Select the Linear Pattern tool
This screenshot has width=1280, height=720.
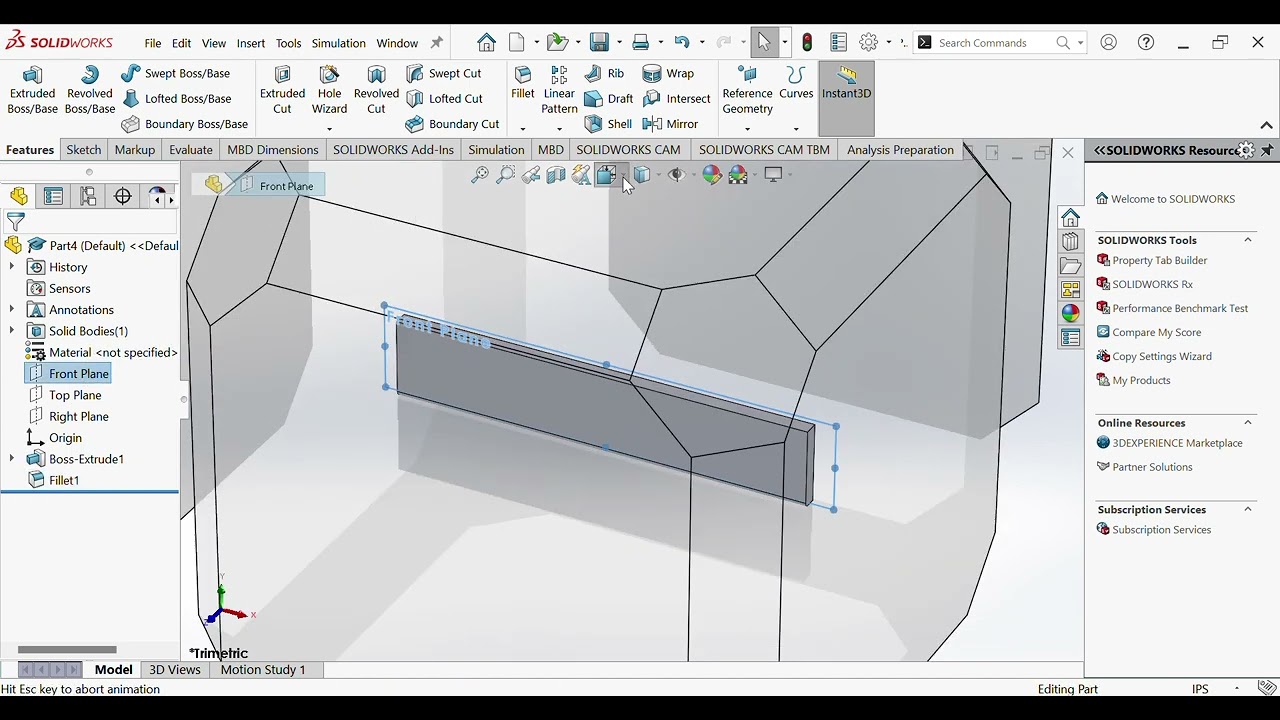pyautogui.click(x=559, y=90)
